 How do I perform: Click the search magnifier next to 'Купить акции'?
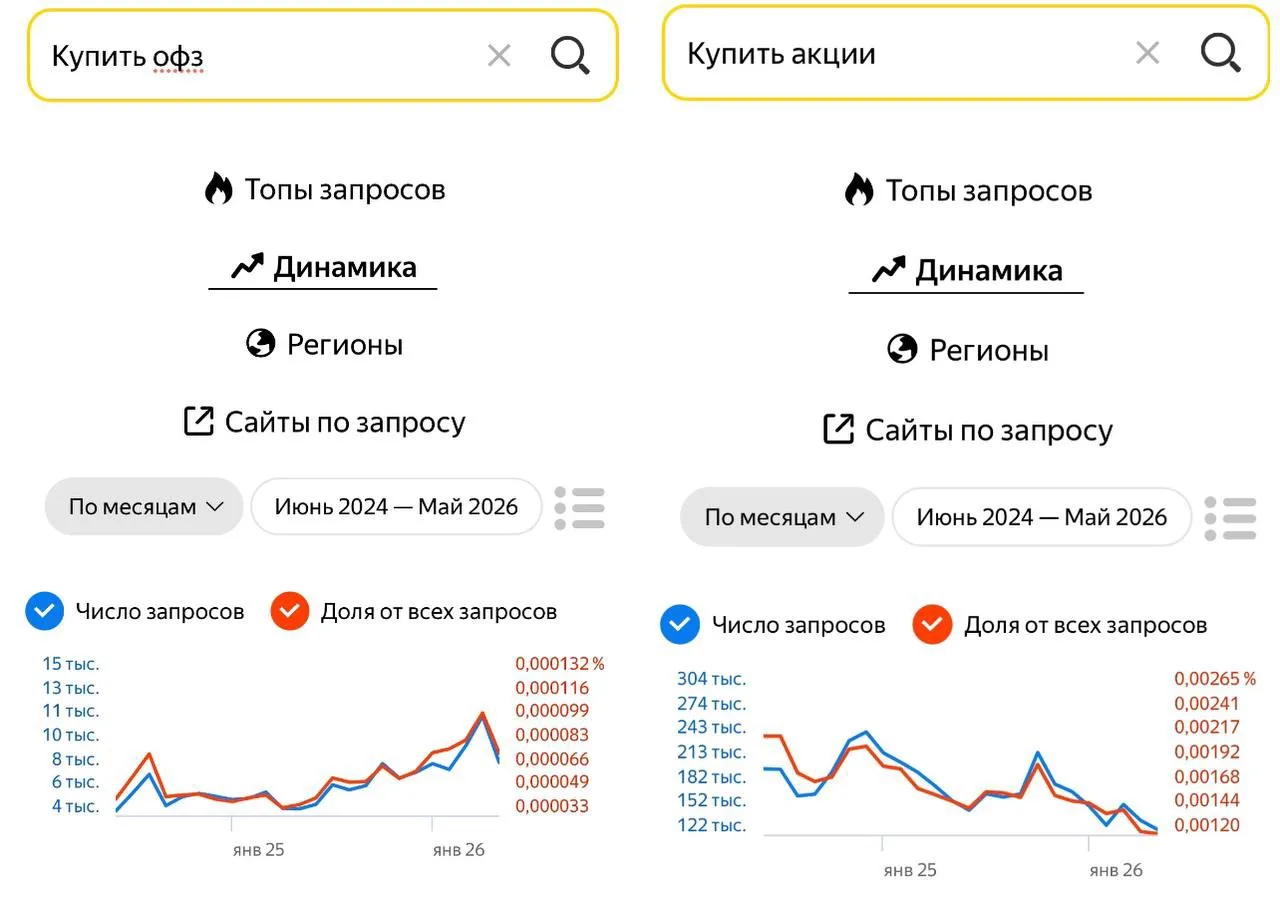point(1220,52)
